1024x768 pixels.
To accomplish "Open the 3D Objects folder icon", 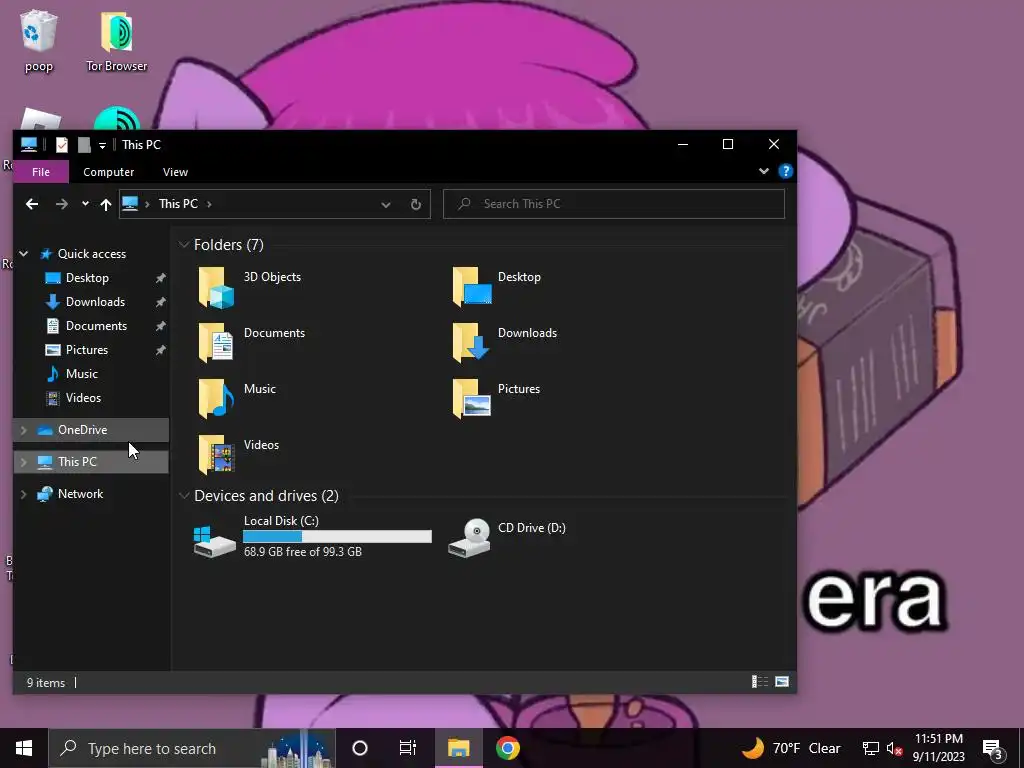I will pyautogui.click(x=216, y=287).
